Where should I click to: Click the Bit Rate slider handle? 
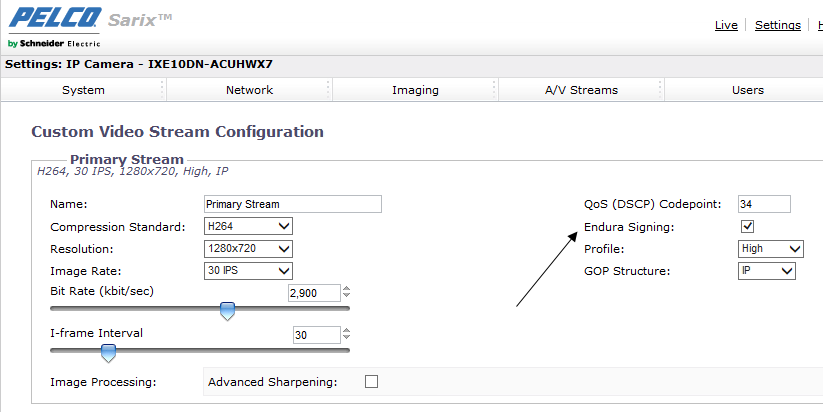[227, 311]
